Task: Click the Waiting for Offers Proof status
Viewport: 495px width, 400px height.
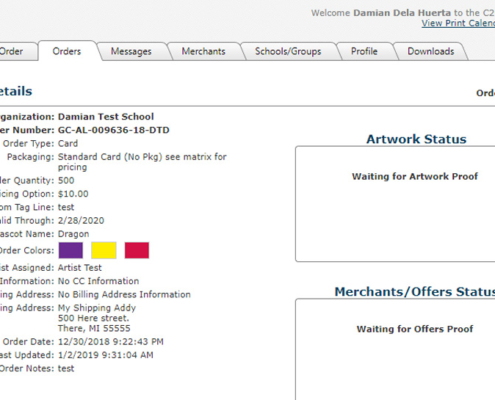Action: [x=415, y=329]
